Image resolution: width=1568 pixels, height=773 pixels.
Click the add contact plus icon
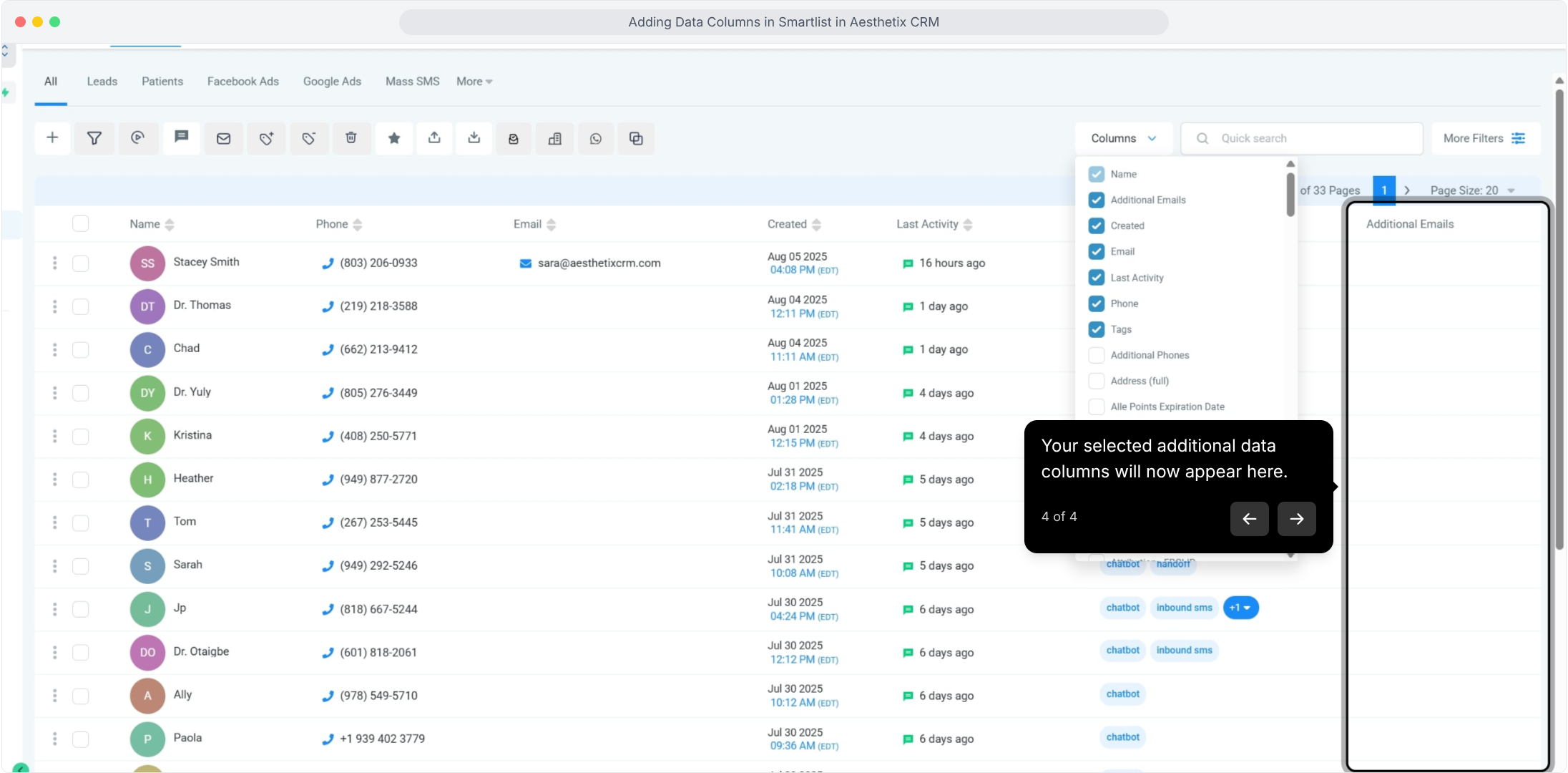[x=52, y=138]
